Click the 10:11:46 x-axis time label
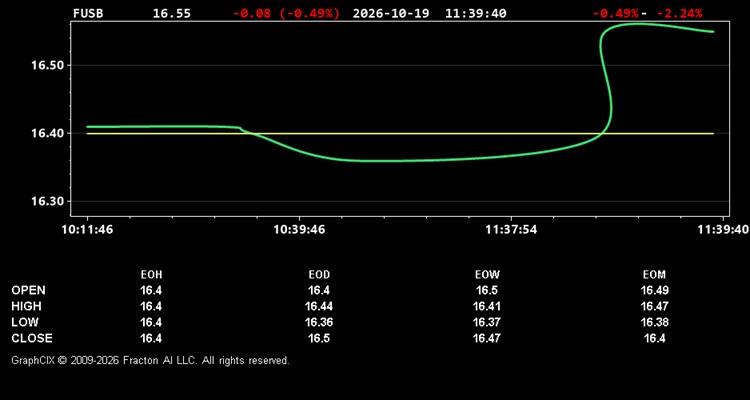The height and width of the screenshot is (400, 750). point(88,230)
